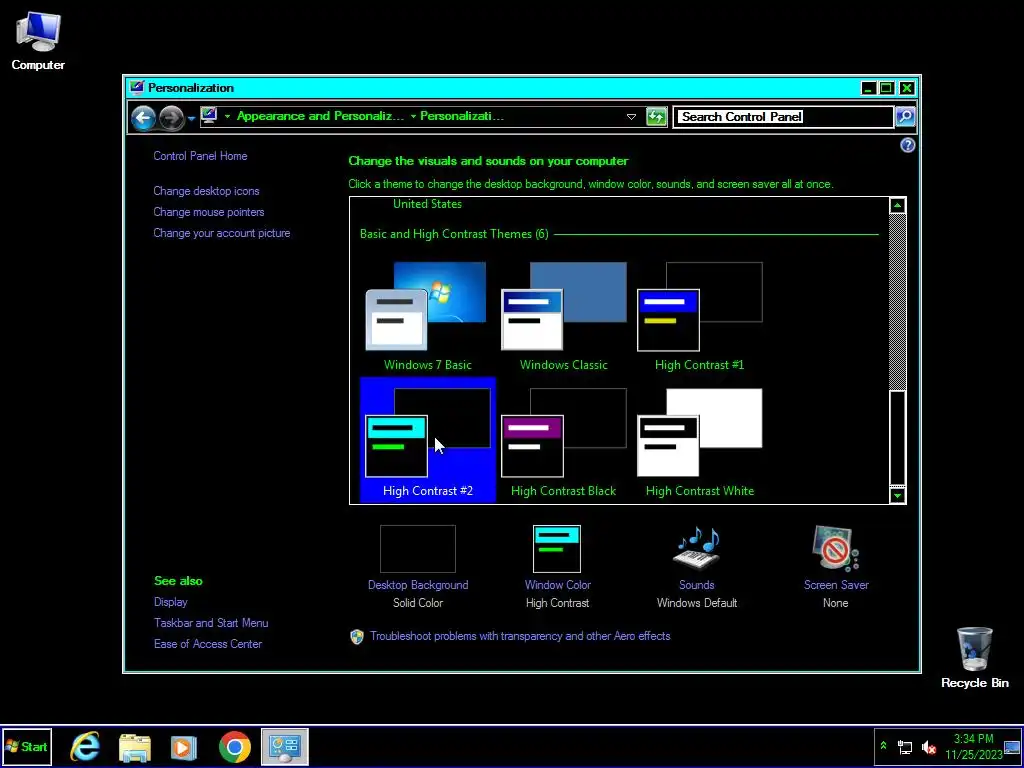This screenshot has width=1024, height=768.
Task: Click the Personalization window title icon
Action: tap(136, 88)
